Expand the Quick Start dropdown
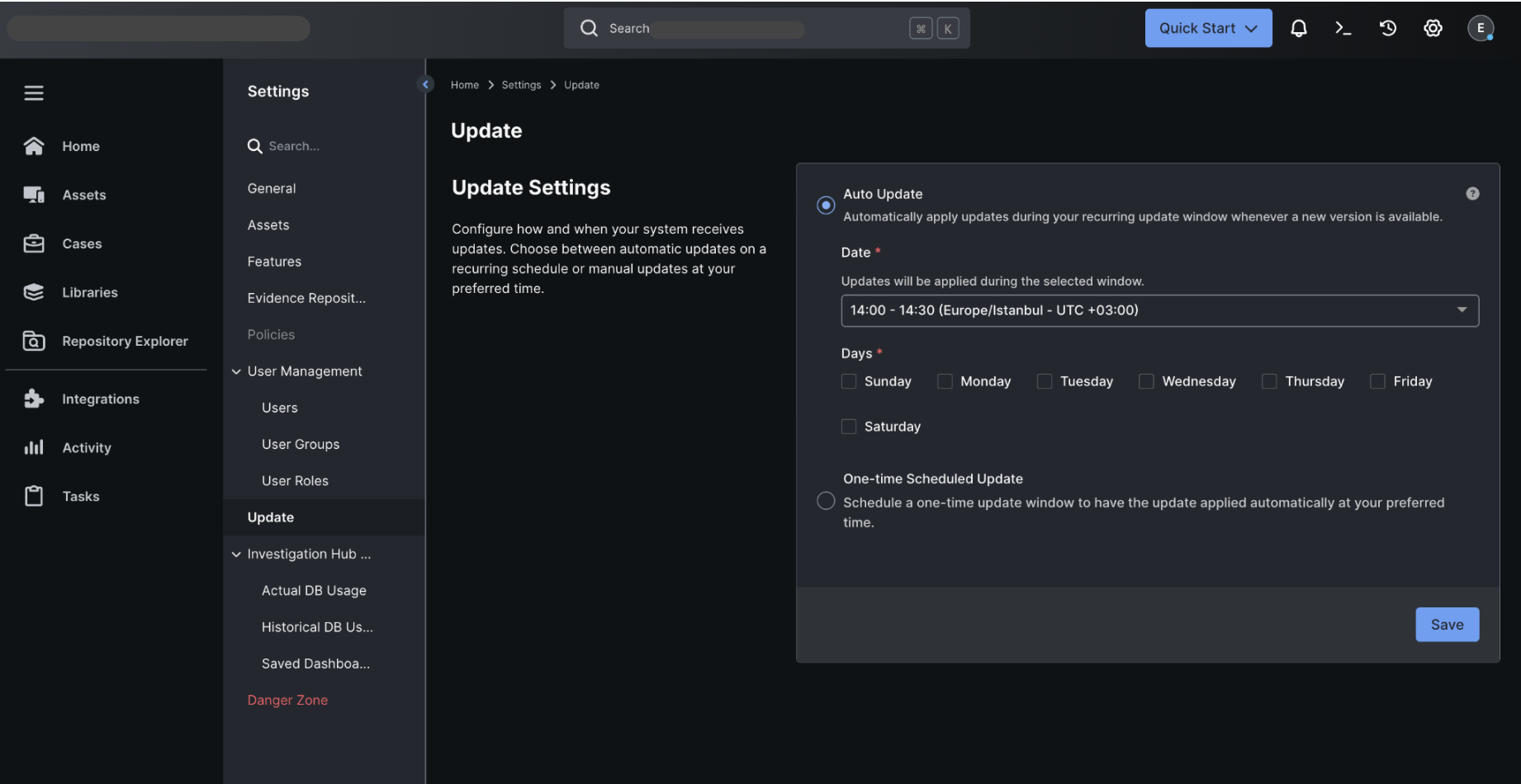 click(x=1207, y=28)
